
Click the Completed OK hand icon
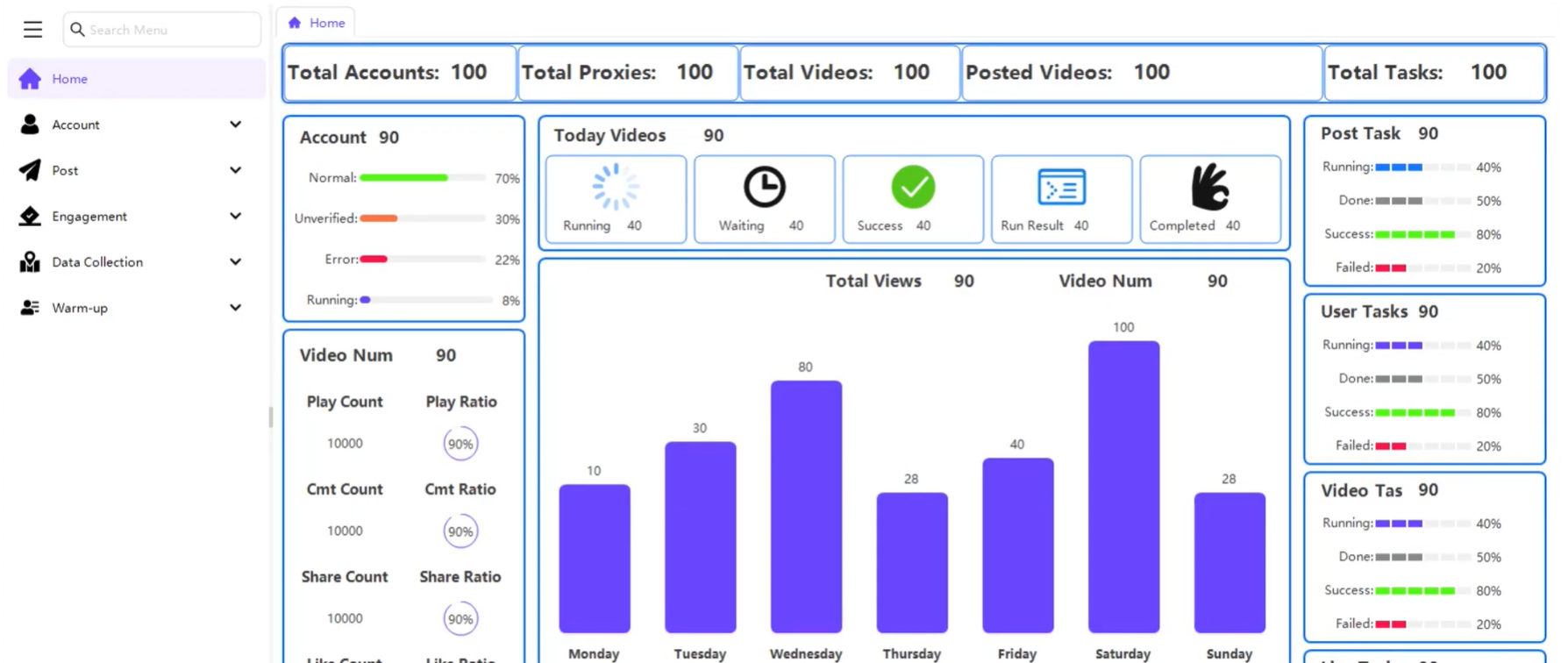(x=1210, y=187)
